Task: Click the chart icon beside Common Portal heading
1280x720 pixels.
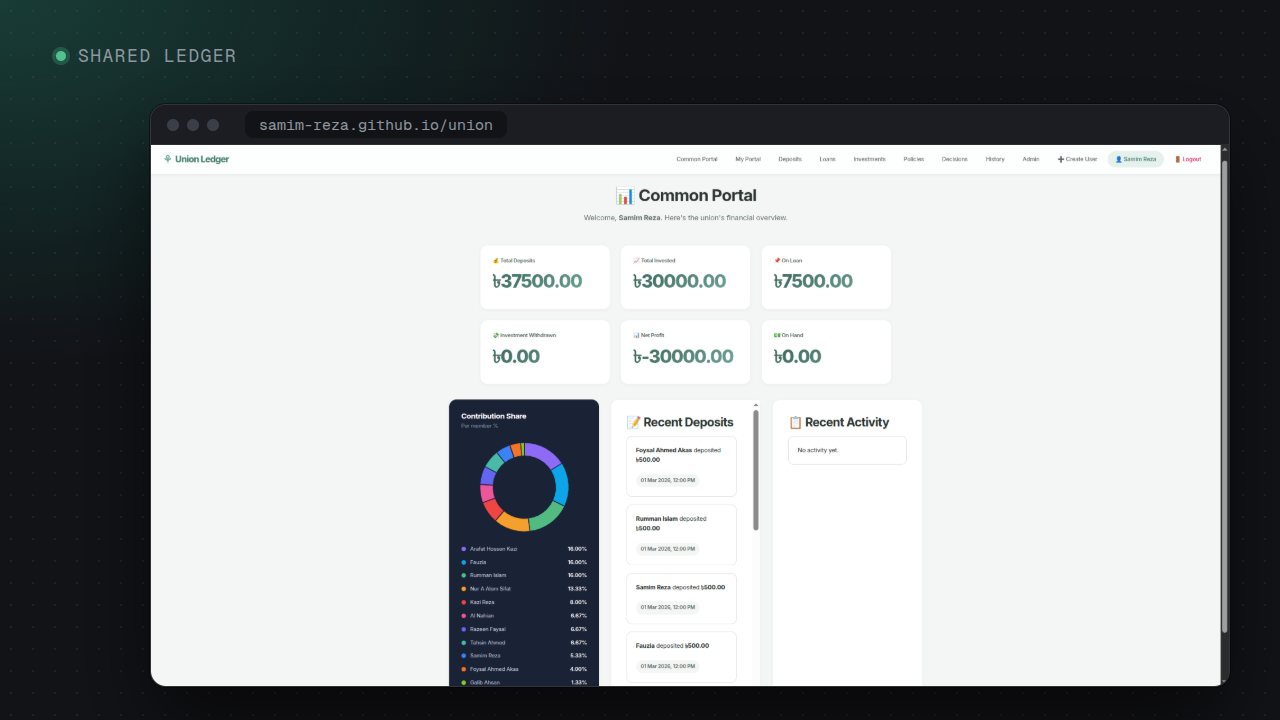Action: coord(625,195)
